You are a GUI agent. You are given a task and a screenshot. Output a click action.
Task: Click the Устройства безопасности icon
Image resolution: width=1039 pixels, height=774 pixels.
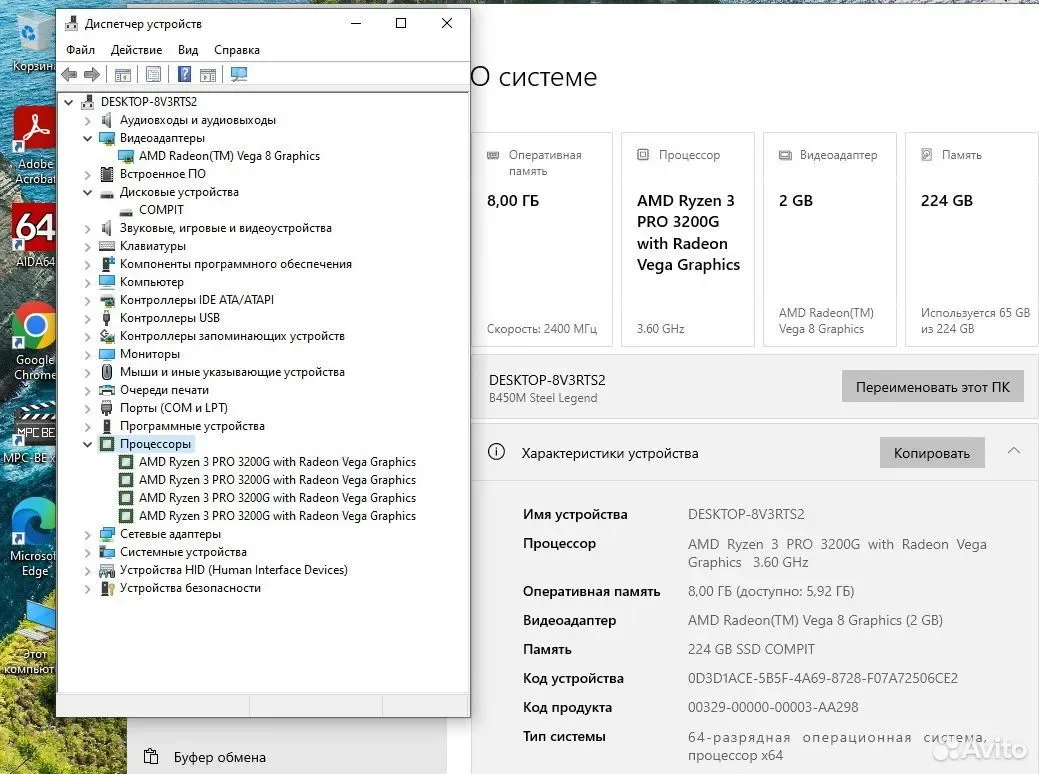pyautogui.click(x=107, y=588)
